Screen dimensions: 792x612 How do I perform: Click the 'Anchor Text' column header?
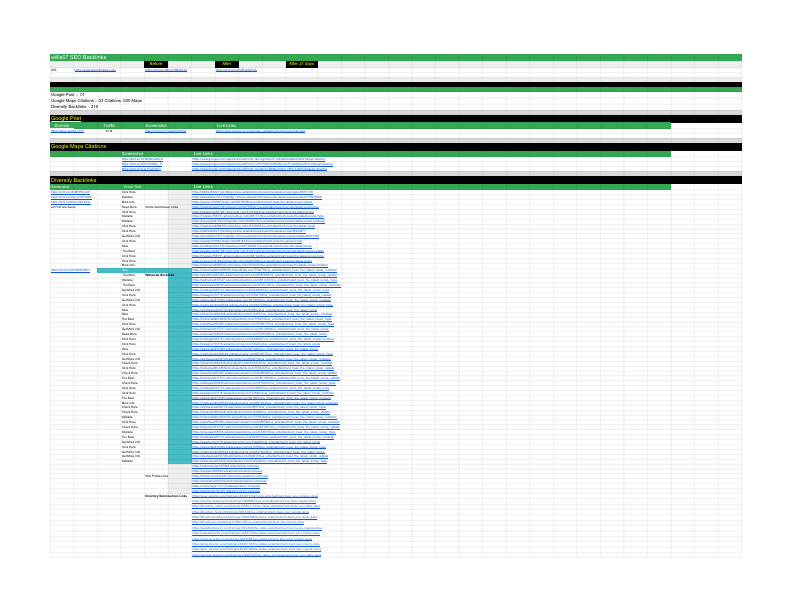(132, 187)
